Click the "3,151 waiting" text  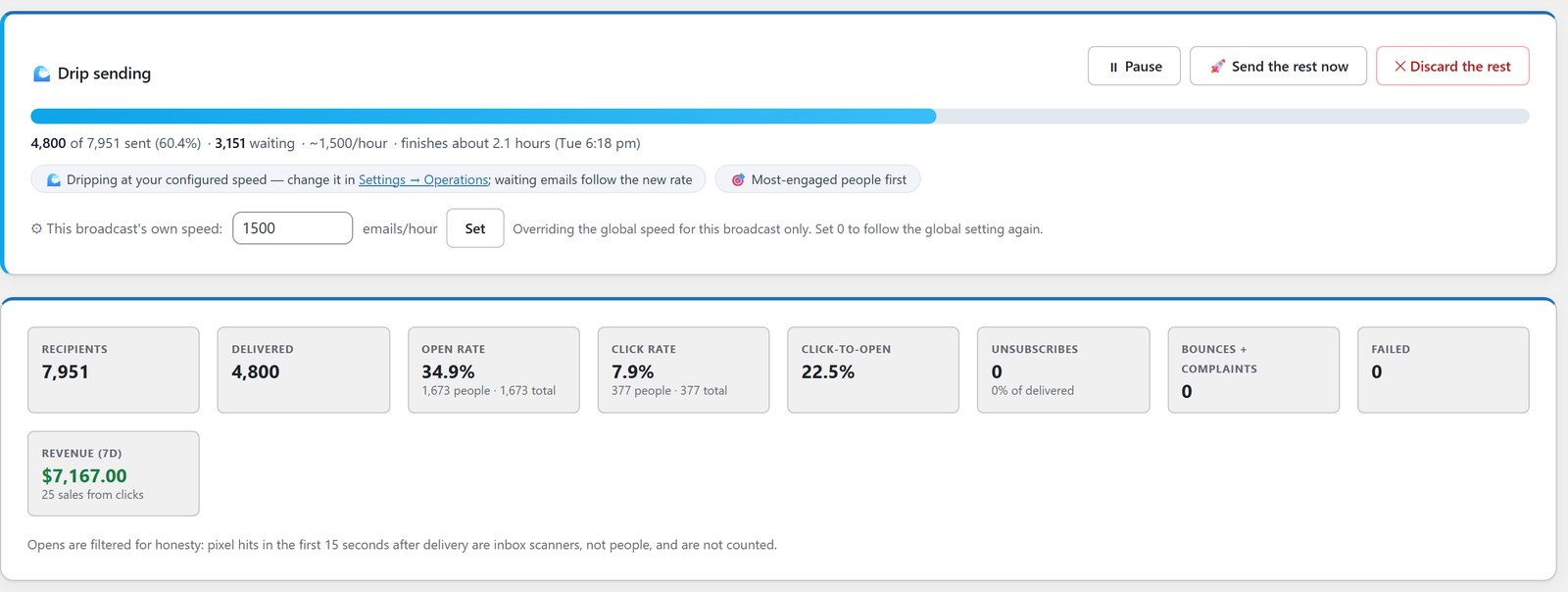255,143
